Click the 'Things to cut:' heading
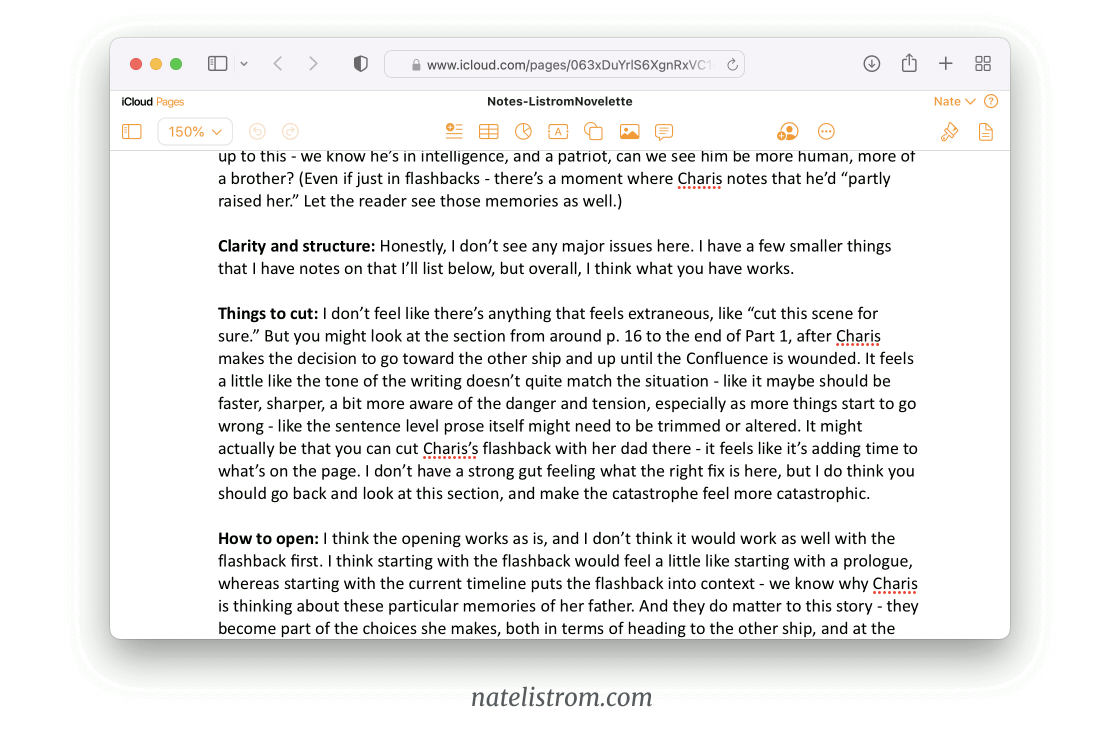 coord(268,313)
